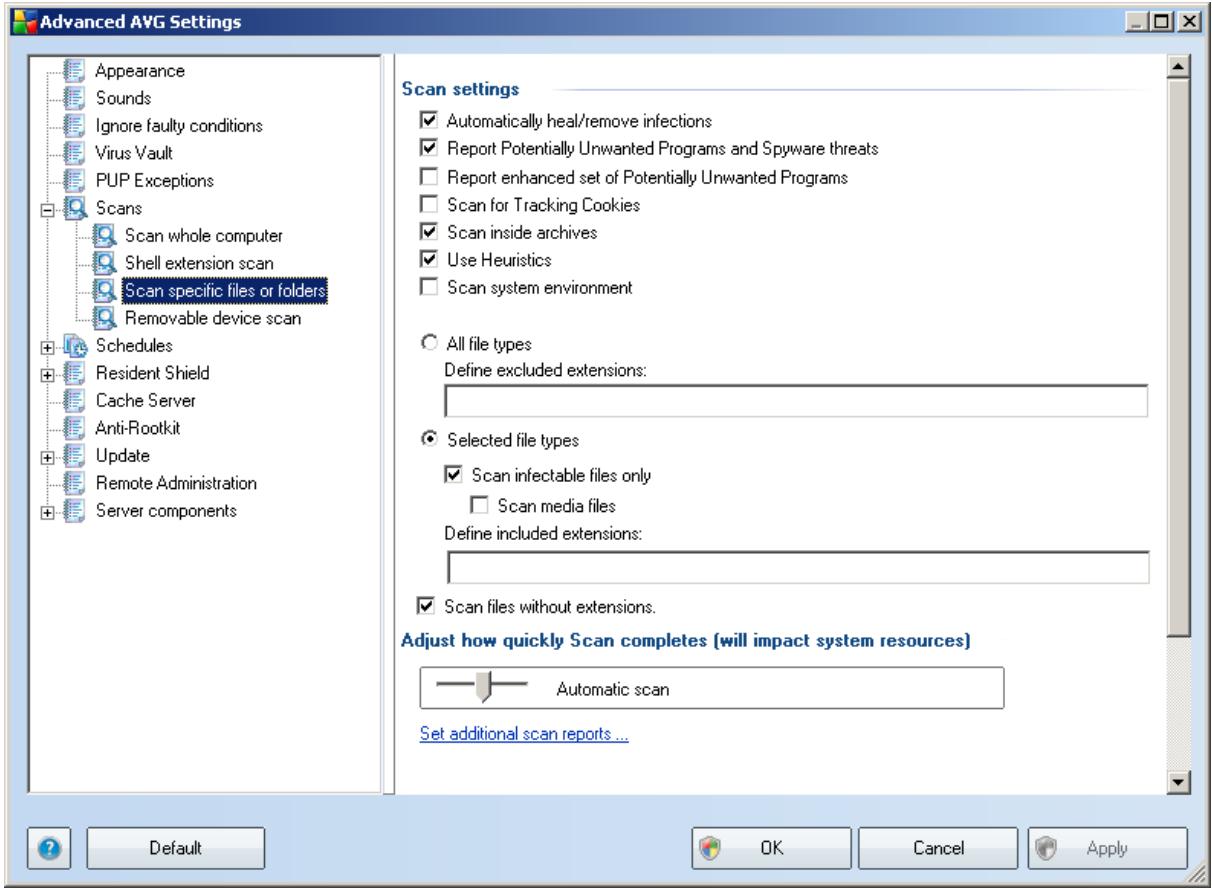Click the Resident Shield tree icon

pyautogui.click(x=72, y=373)
